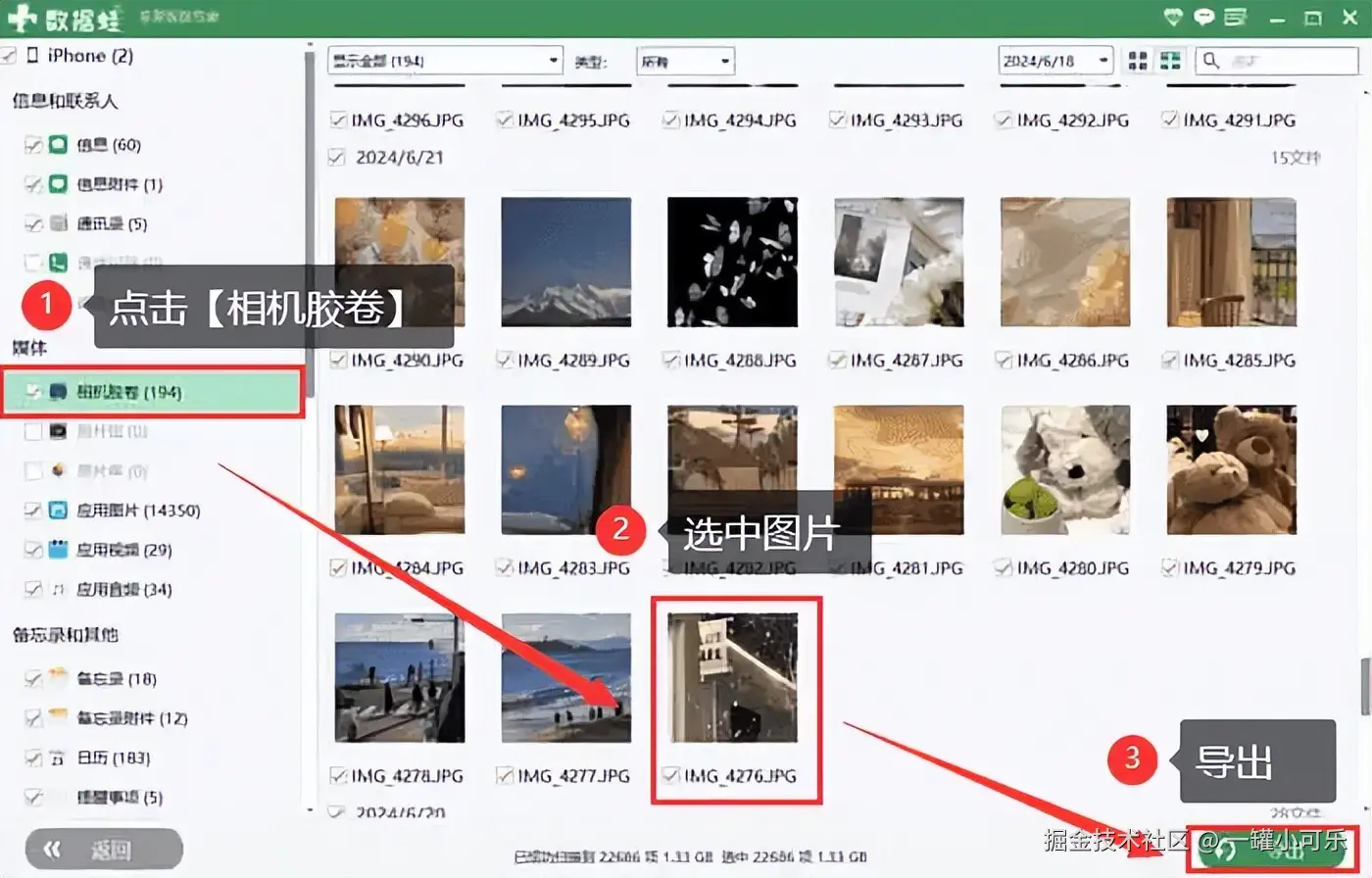Open the IMG_4278.JPG seaside thumbnail
The height and width of the screenshot is (878, 1372).
pyautogui.click(x=400, y=677)
